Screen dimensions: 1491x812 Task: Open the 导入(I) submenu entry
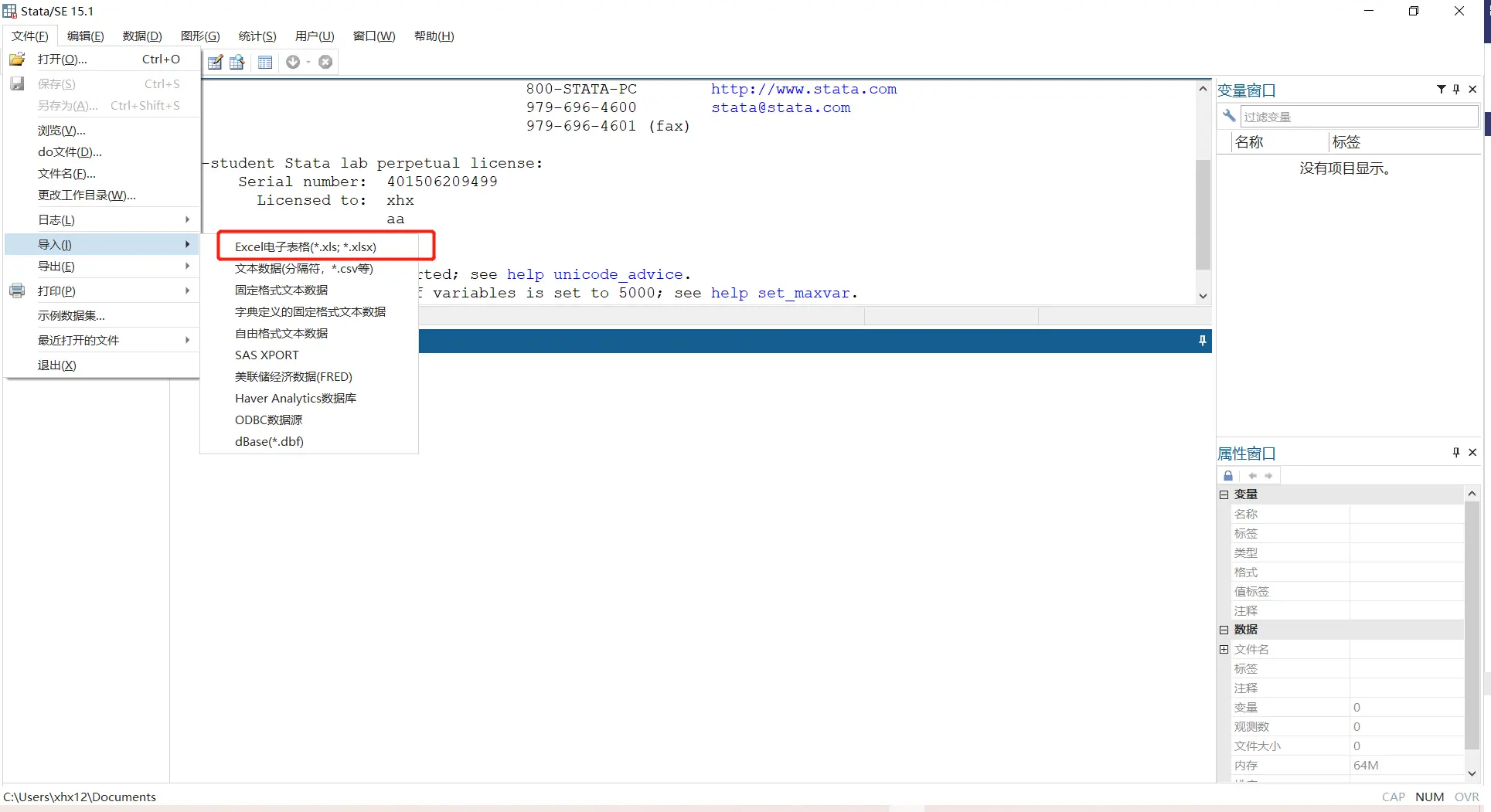[102, 245]
